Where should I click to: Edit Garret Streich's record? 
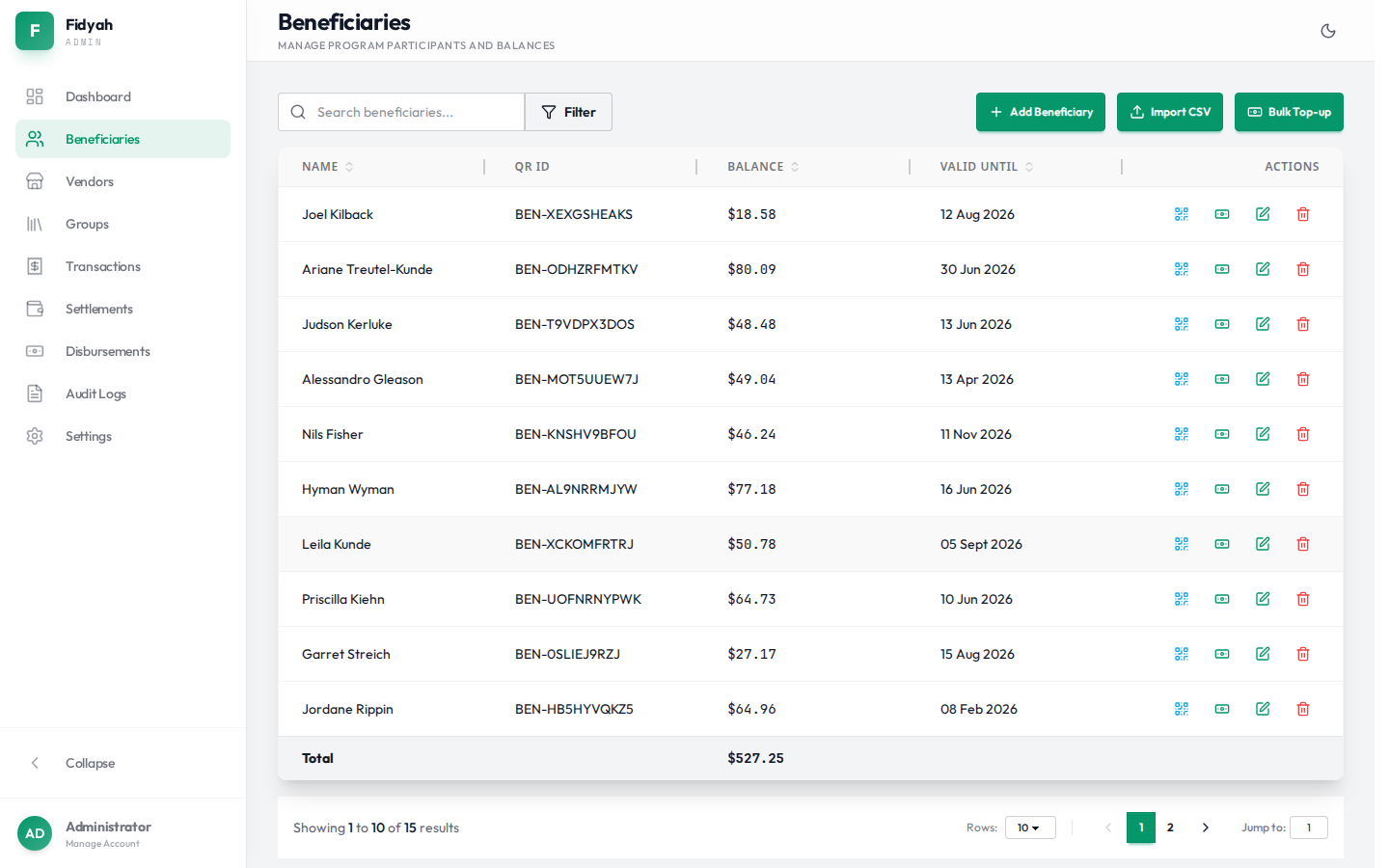(1263, 654)
